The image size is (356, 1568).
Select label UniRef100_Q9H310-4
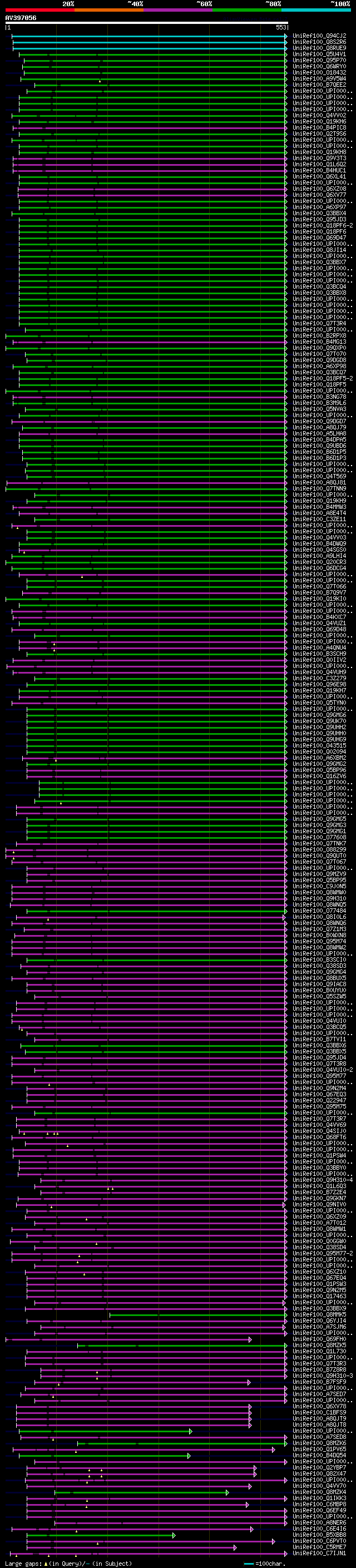(323, 1180)
